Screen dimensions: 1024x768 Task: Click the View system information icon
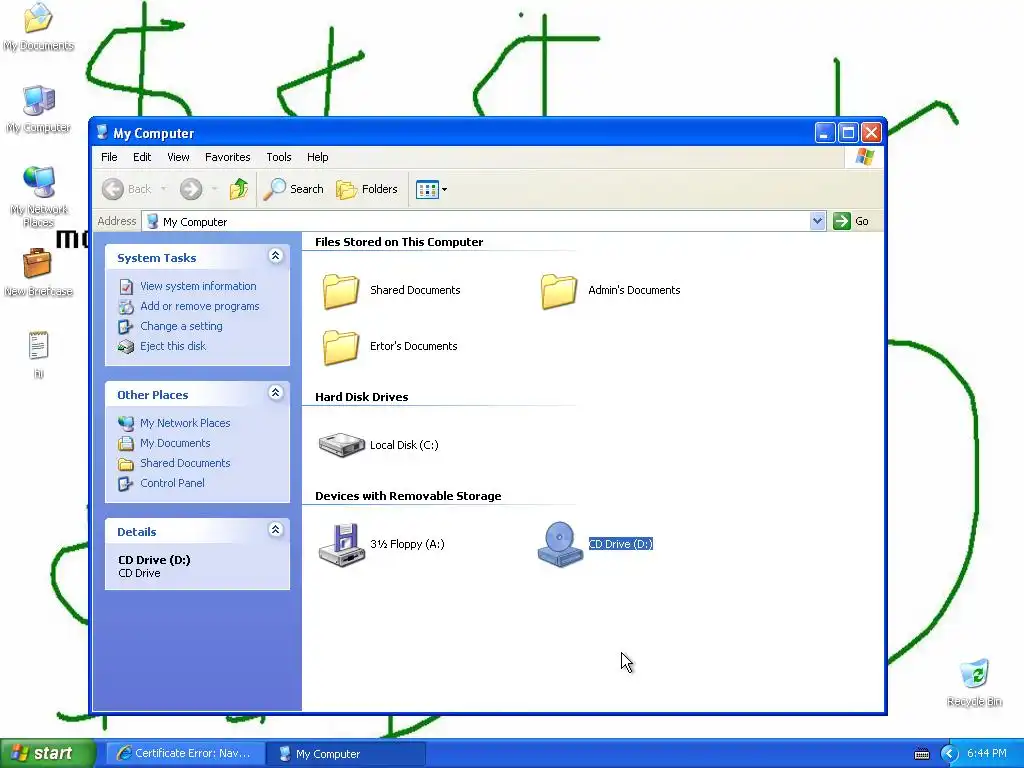126,287
